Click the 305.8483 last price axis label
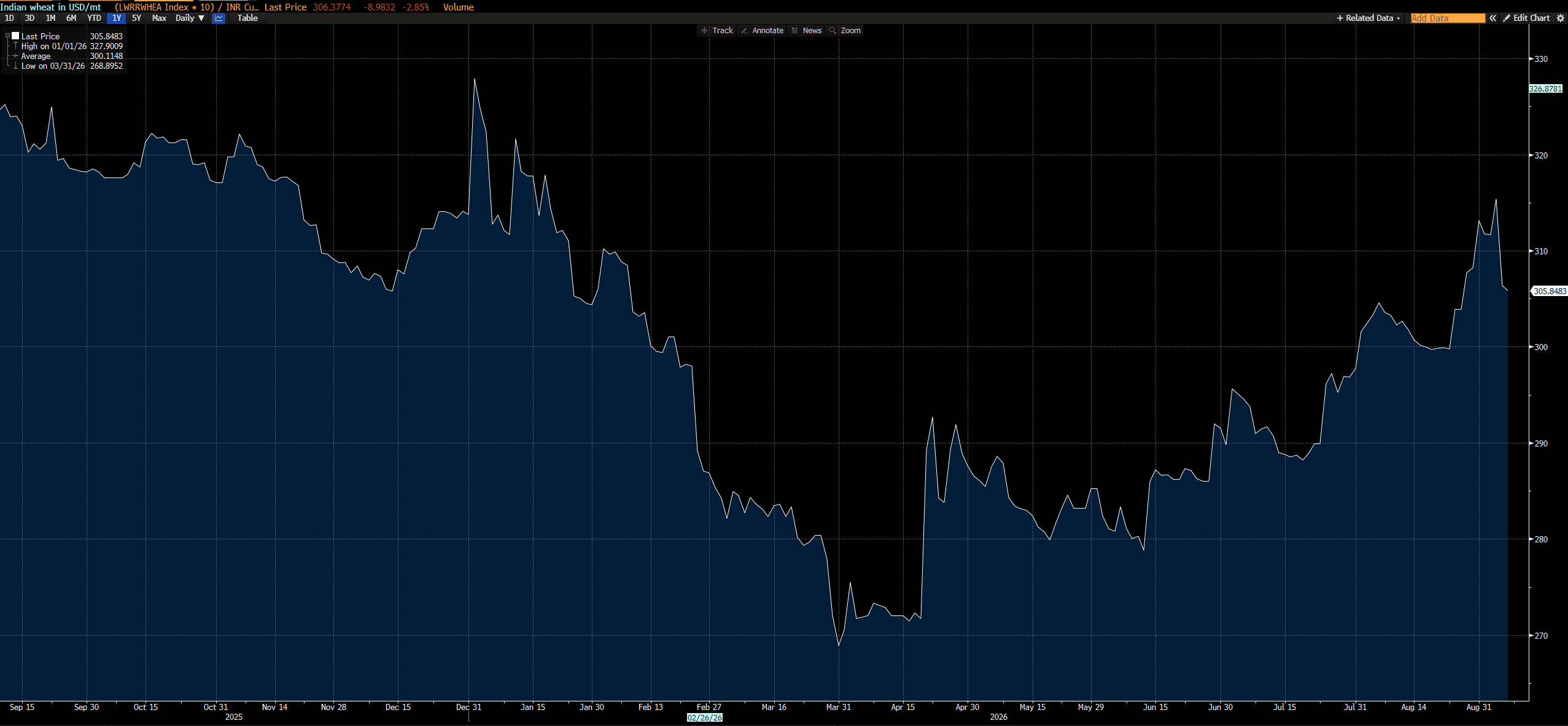The width and height of the screenshot is (1568, 726). [x=1549, y=291]
